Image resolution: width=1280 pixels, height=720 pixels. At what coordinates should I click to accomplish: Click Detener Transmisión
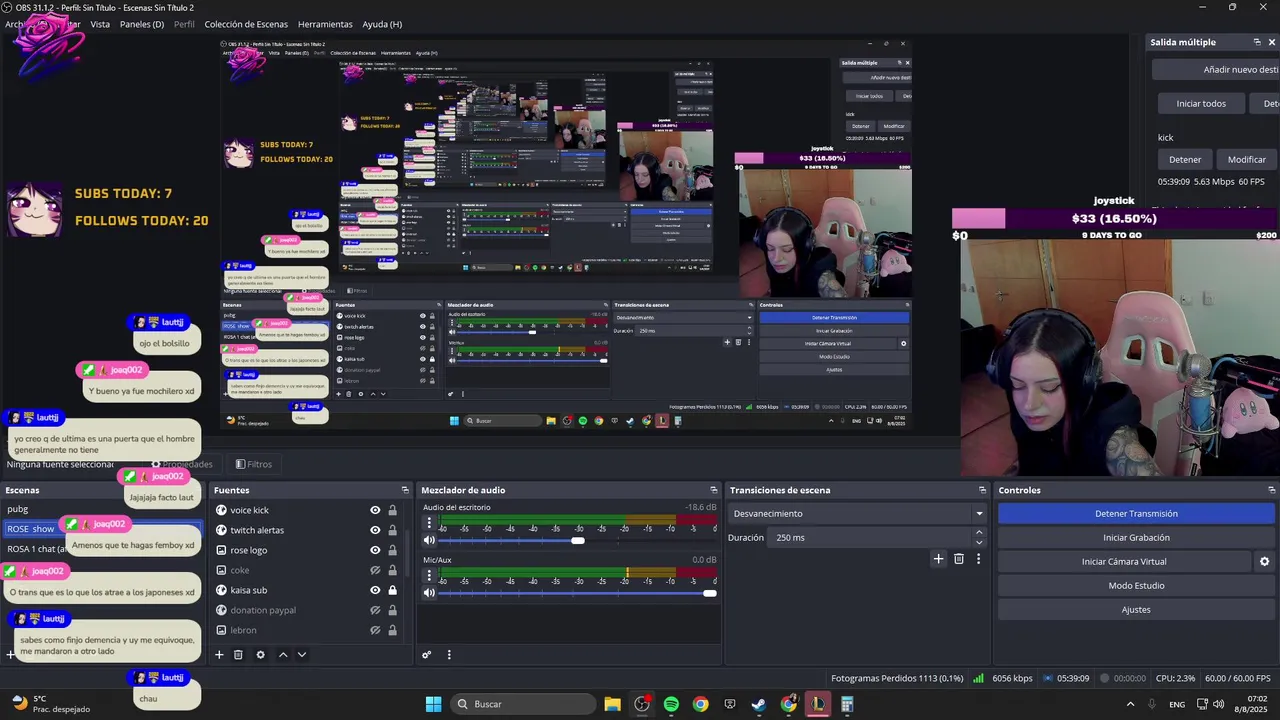point(1136,513)
